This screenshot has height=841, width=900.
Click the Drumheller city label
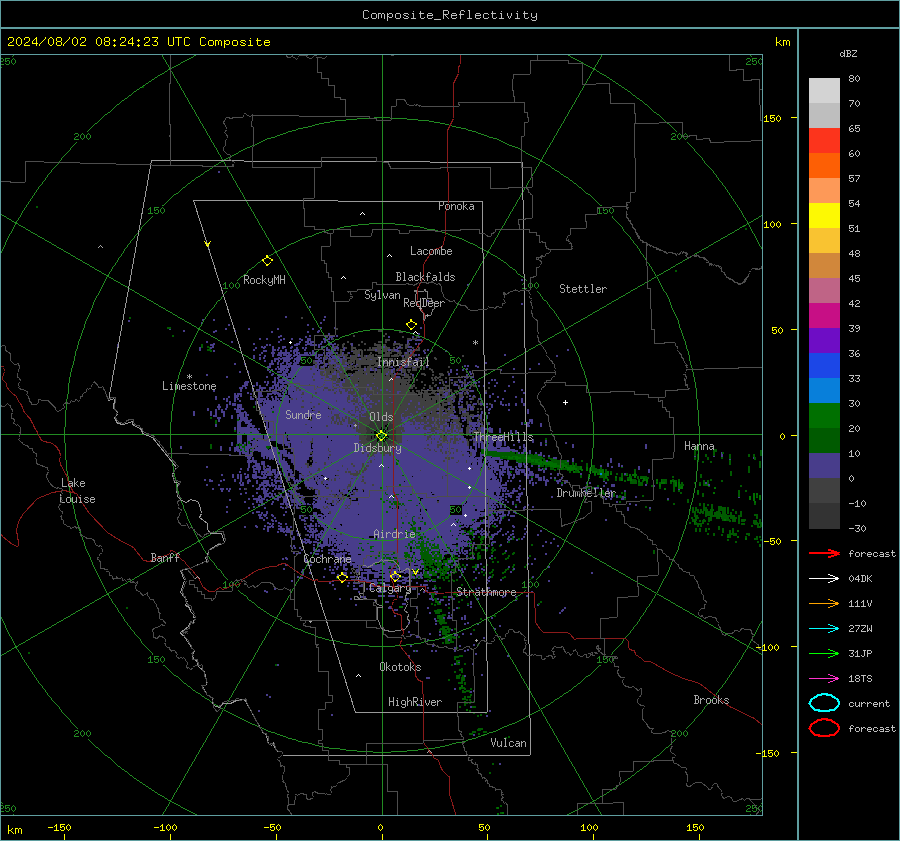(x=586, y=493)
